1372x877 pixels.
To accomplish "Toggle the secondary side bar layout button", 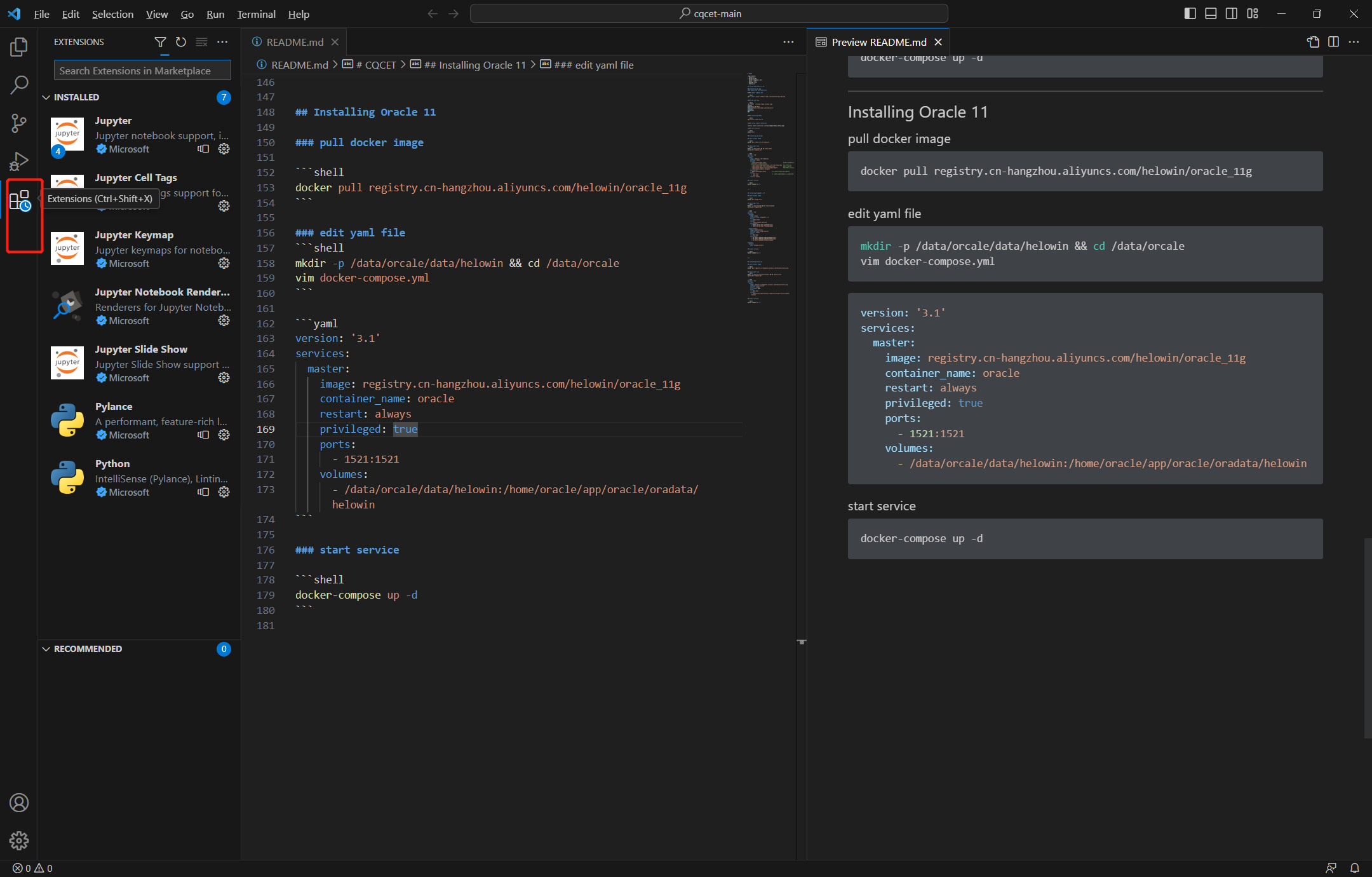I will click(1231, 13).
